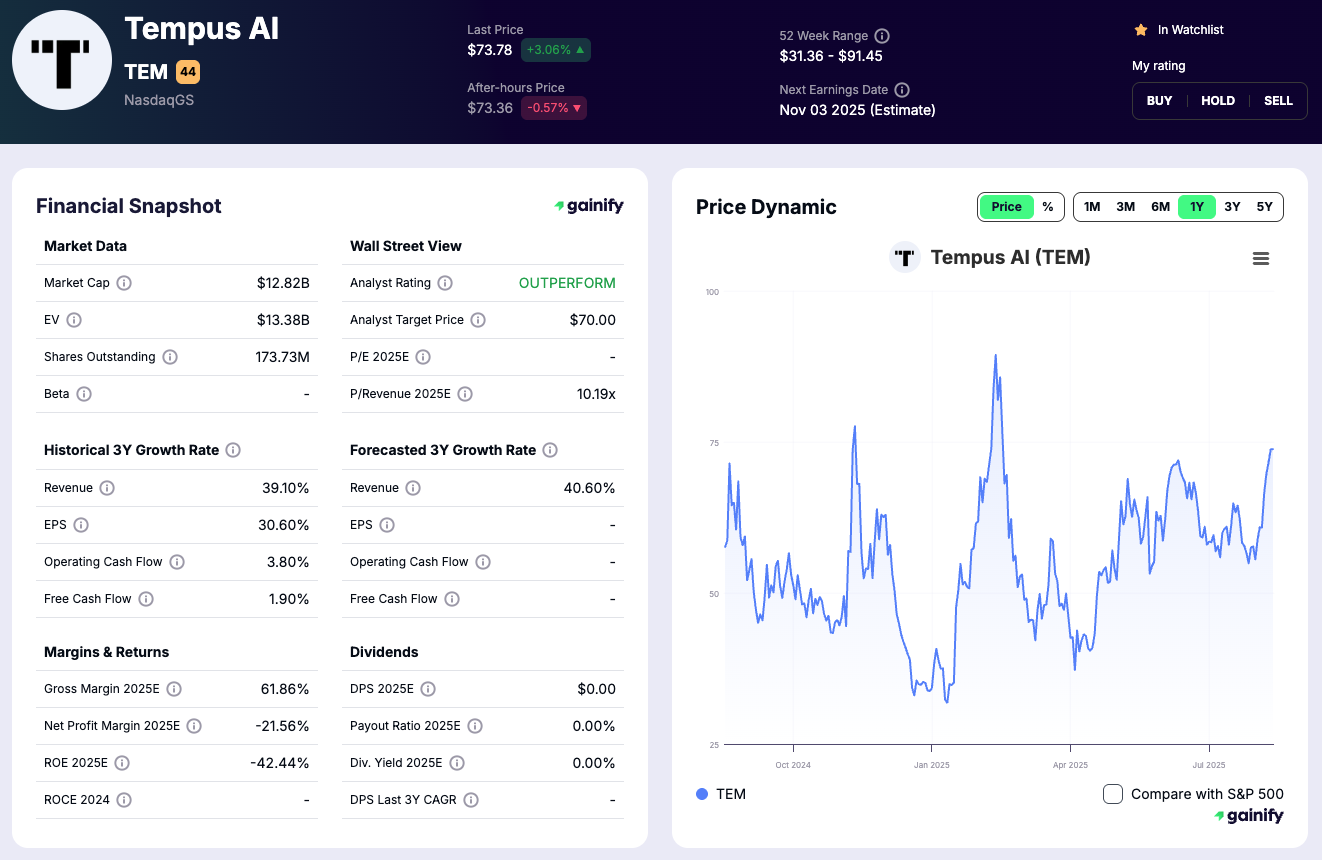
Task: Click info icon beside forecasted Revenue
Action: coord(413,488)
